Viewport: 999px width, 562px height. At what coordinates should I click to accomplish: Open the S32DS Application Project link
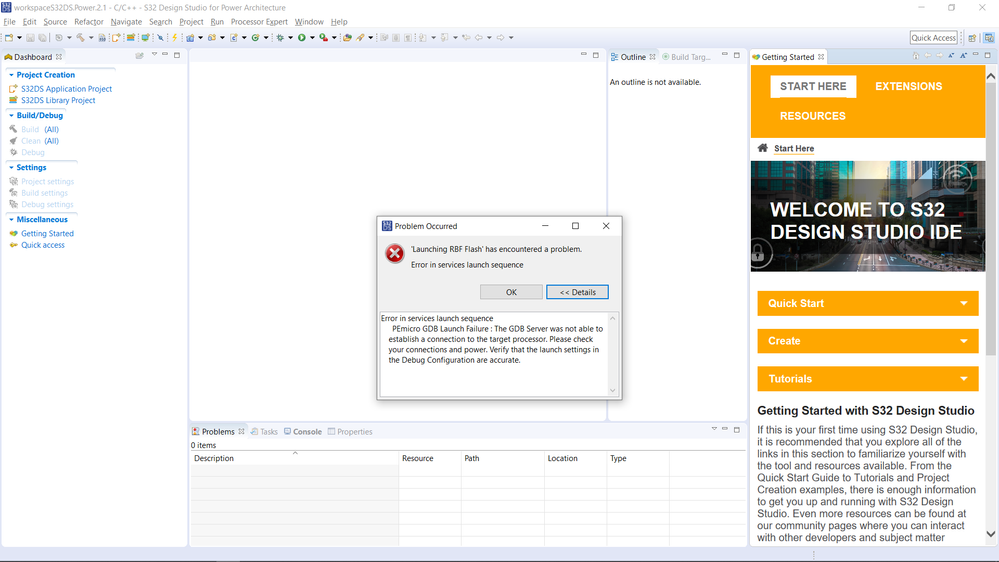[x=66, y=89]
